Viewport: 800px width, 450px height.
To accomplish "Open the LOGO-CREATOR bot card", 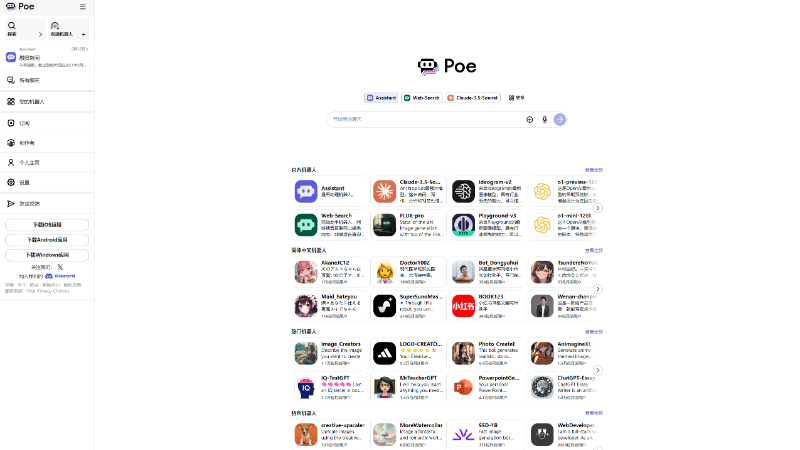I will coord(408,354).
